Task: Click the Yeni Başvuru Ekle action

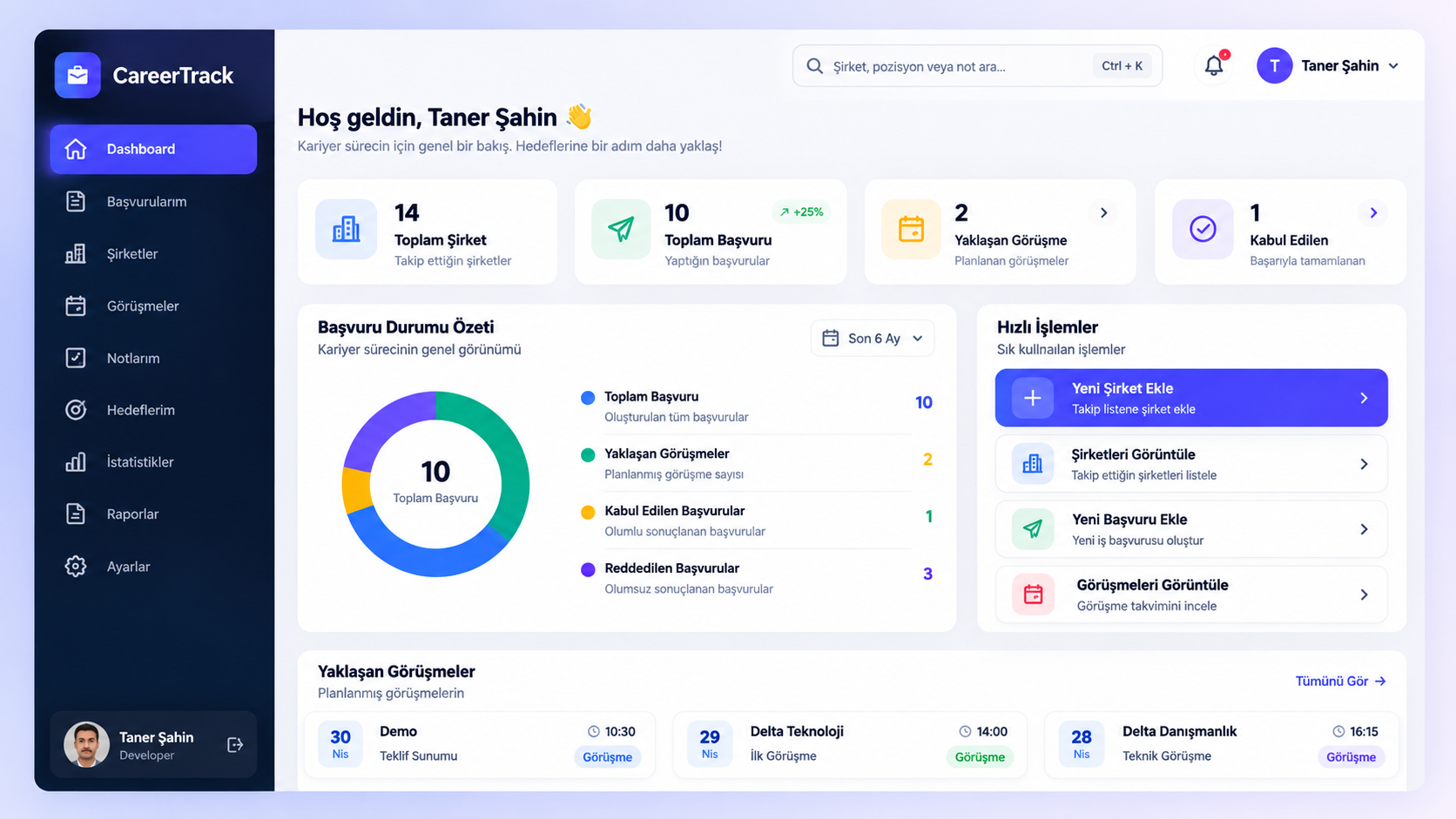Action: tap(1191, 529)
